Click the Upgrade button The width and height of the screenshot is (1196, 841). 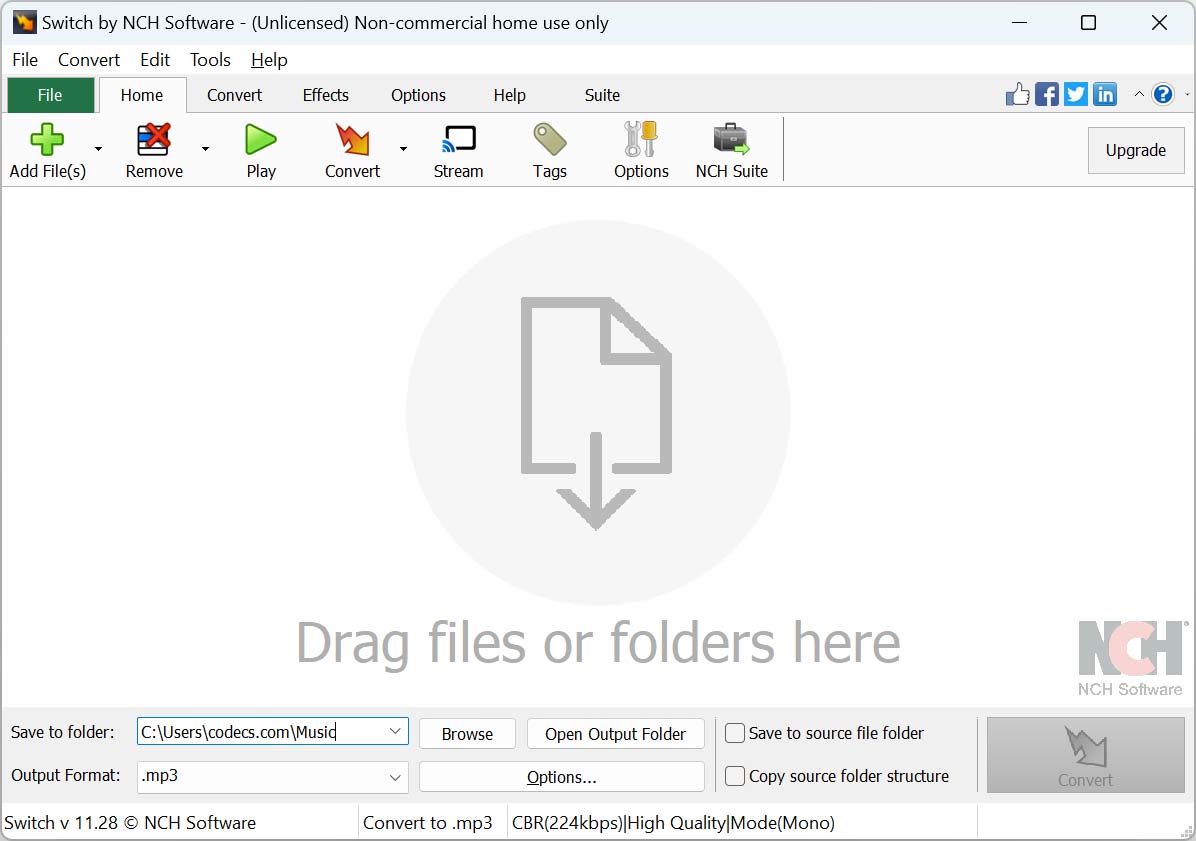[x=1136, y=150]
